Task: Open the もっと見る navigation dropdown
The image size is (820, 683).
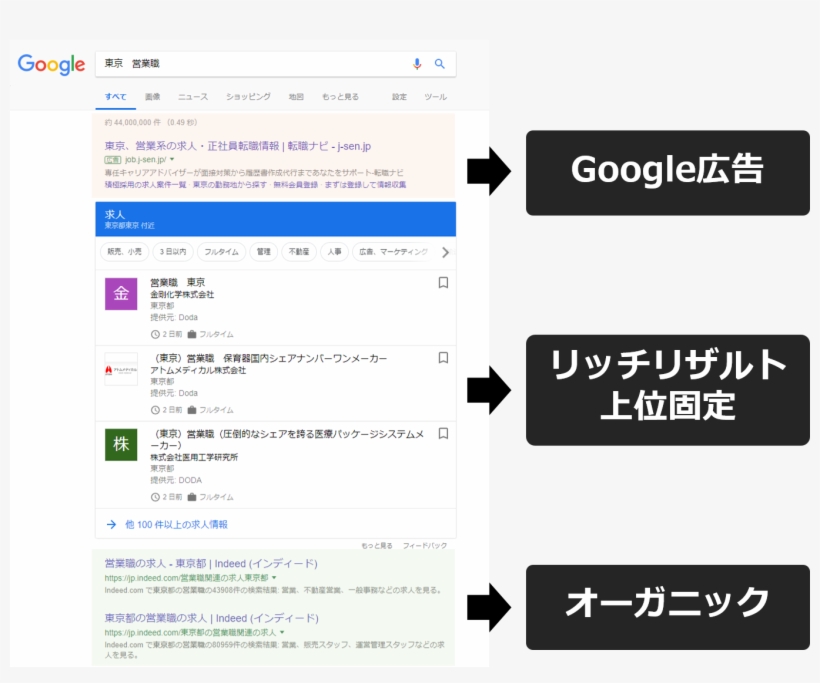Action: (341, 96)
